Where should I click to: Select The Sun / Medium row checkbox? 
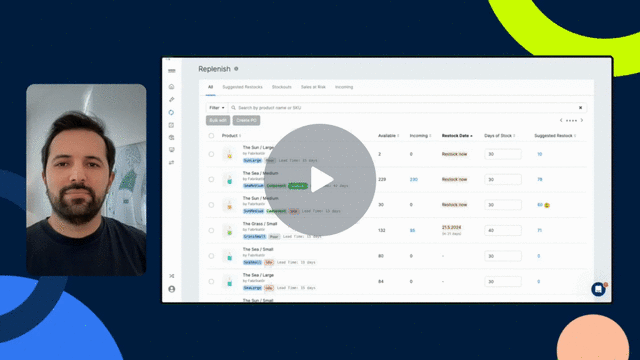[x=211, y=205]
